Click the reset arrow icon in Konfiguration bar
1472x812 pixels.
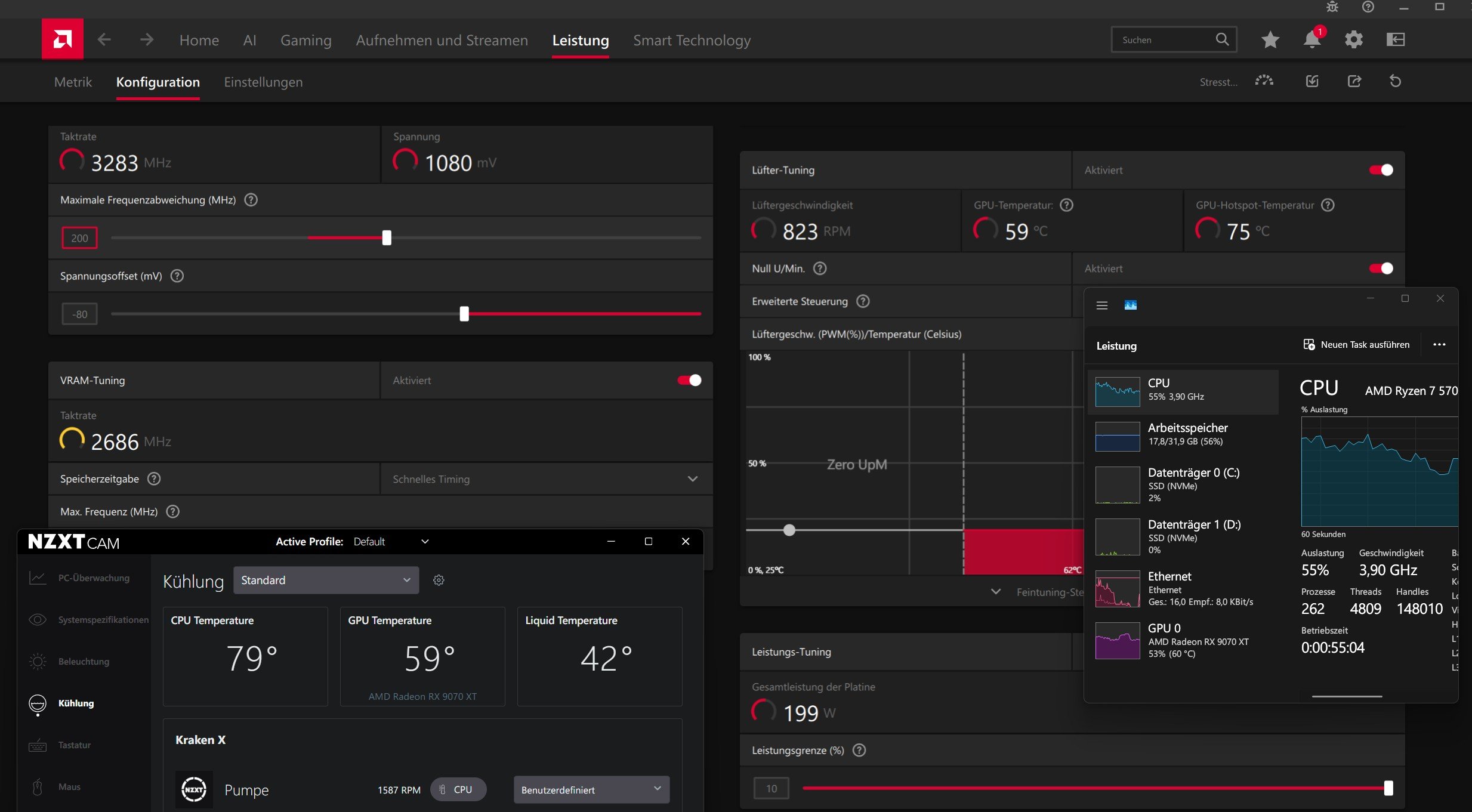[x=1395, y=81]
